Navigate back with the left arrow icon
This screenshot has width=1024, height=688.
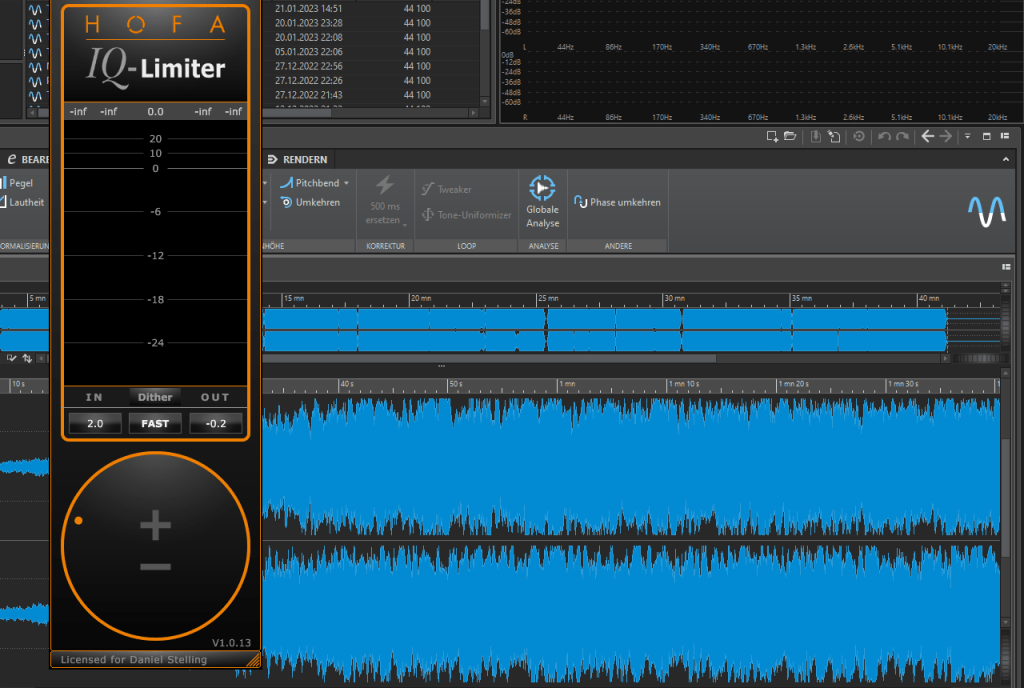click(927, 136)
